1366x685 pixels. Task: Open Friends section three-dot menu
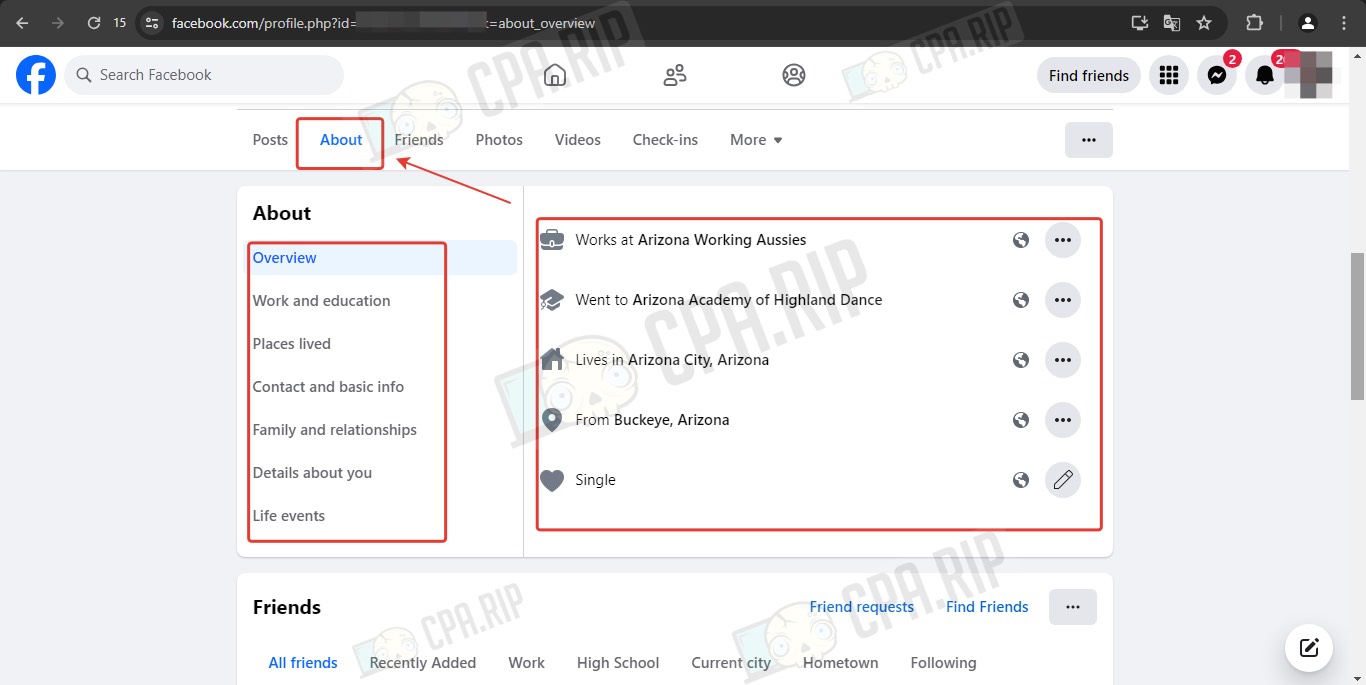(x=1073, y=607)
